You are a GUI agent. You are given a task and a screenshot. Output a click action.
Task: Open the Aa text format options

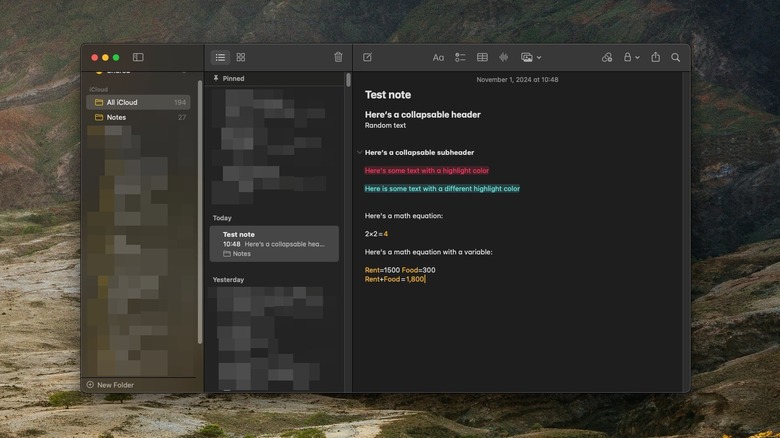[438, 57]
